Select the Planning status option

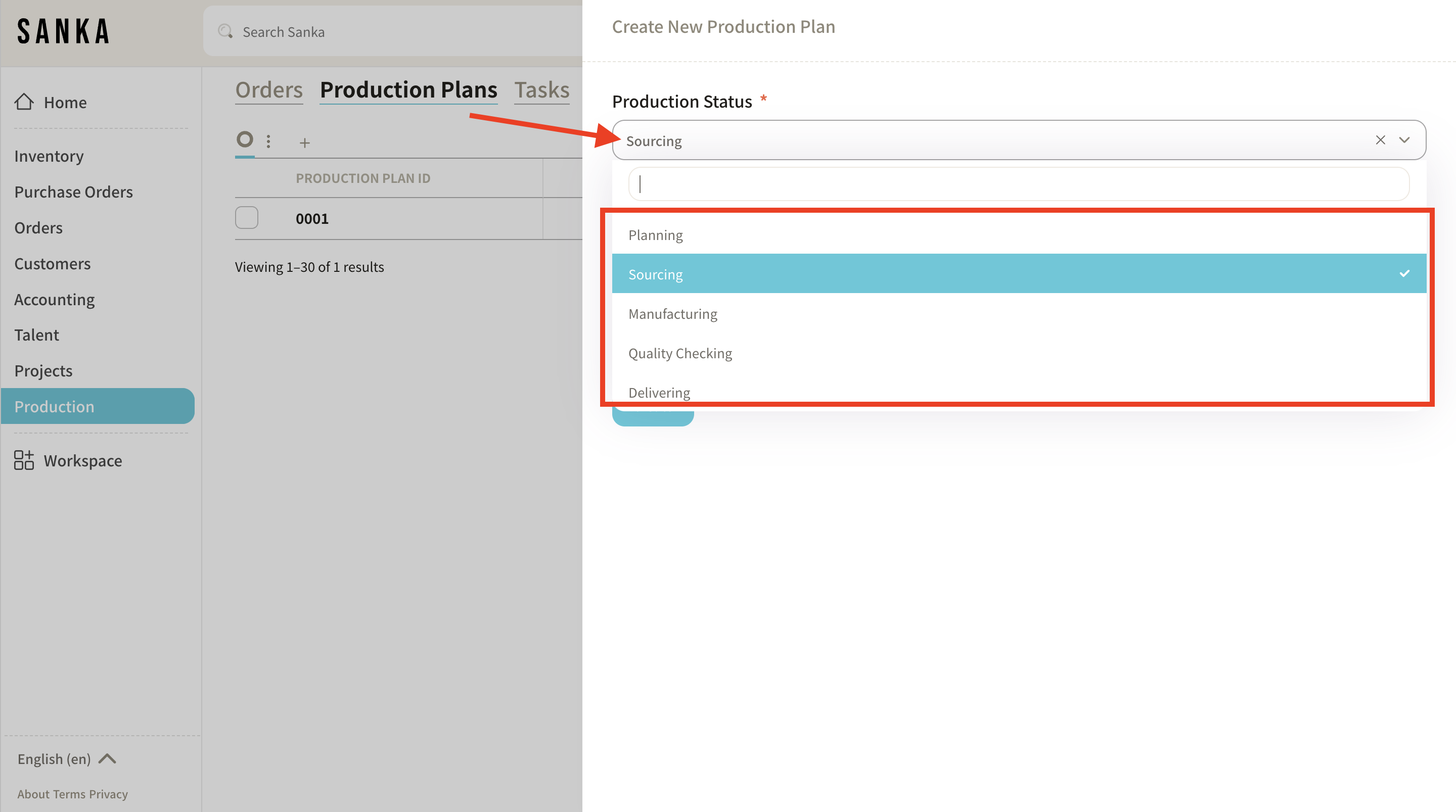click(x=656, y=234)
